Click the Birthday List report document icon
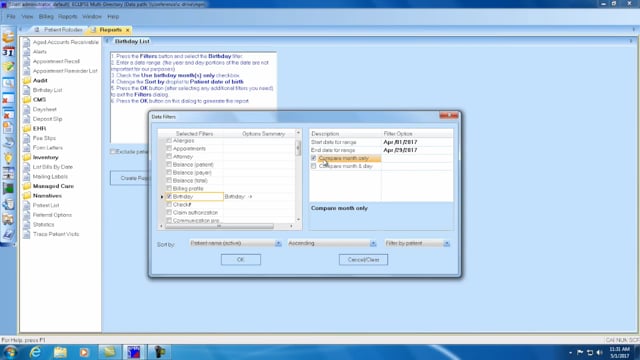Image resolution: width=640 pixels, height=360 pixels. pos(27,90)
